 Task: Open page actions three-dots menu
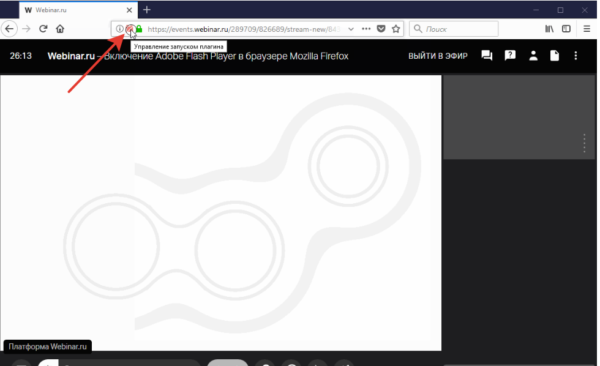click(x=366, y=29)
